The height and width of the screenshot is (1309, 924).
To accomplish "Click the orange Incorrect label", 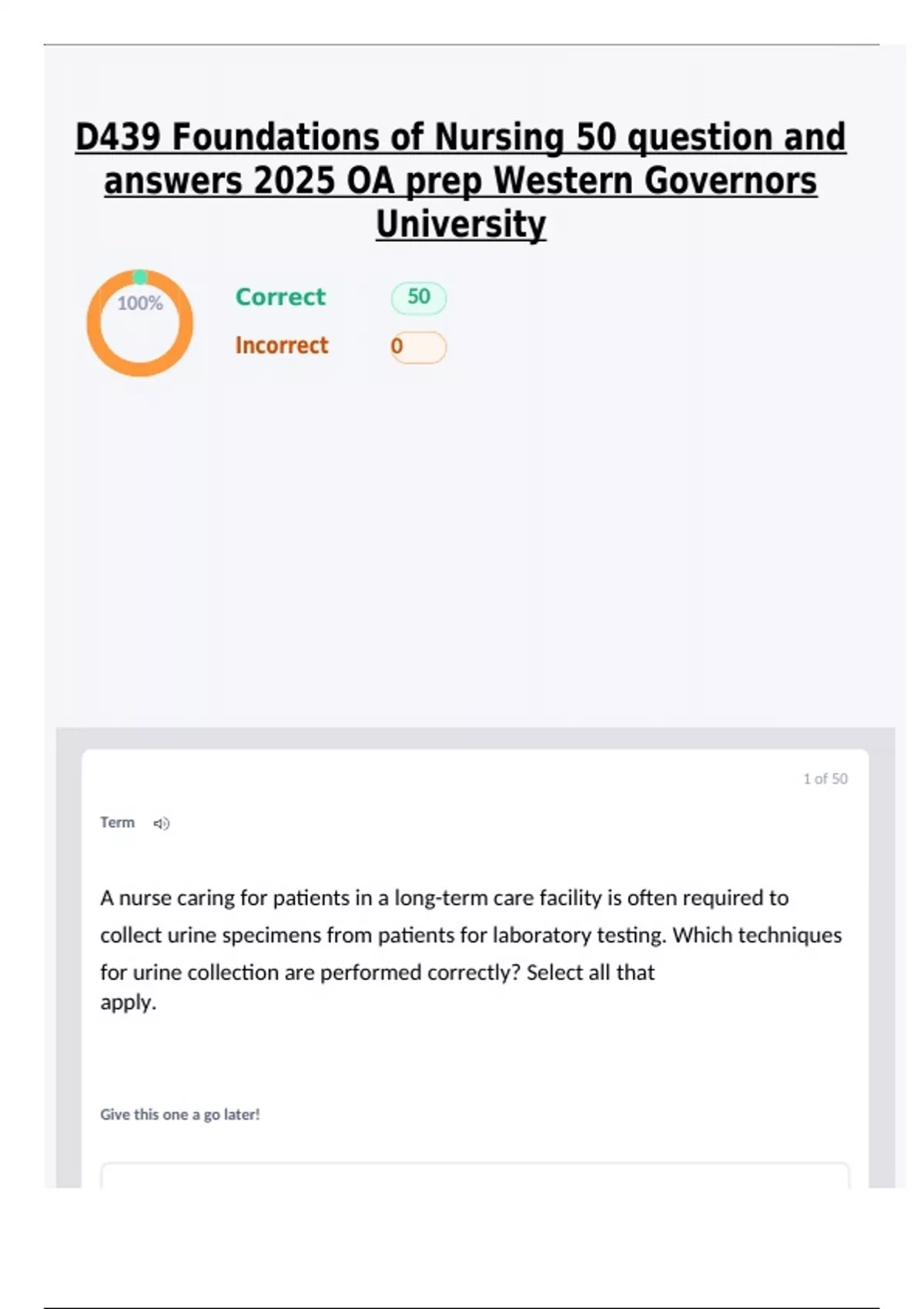I will click(282, 345).
